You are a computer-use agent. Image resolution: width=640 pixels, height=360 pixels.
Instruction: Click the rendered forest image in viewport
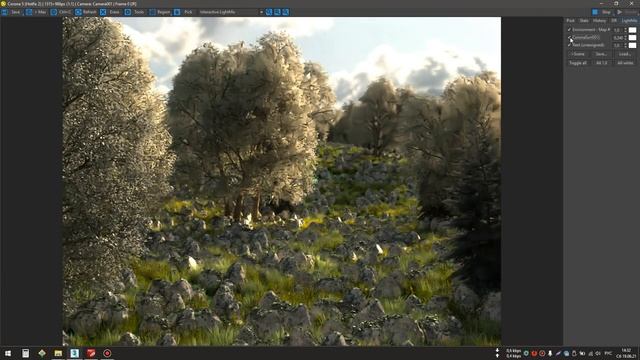pos(282,181)
